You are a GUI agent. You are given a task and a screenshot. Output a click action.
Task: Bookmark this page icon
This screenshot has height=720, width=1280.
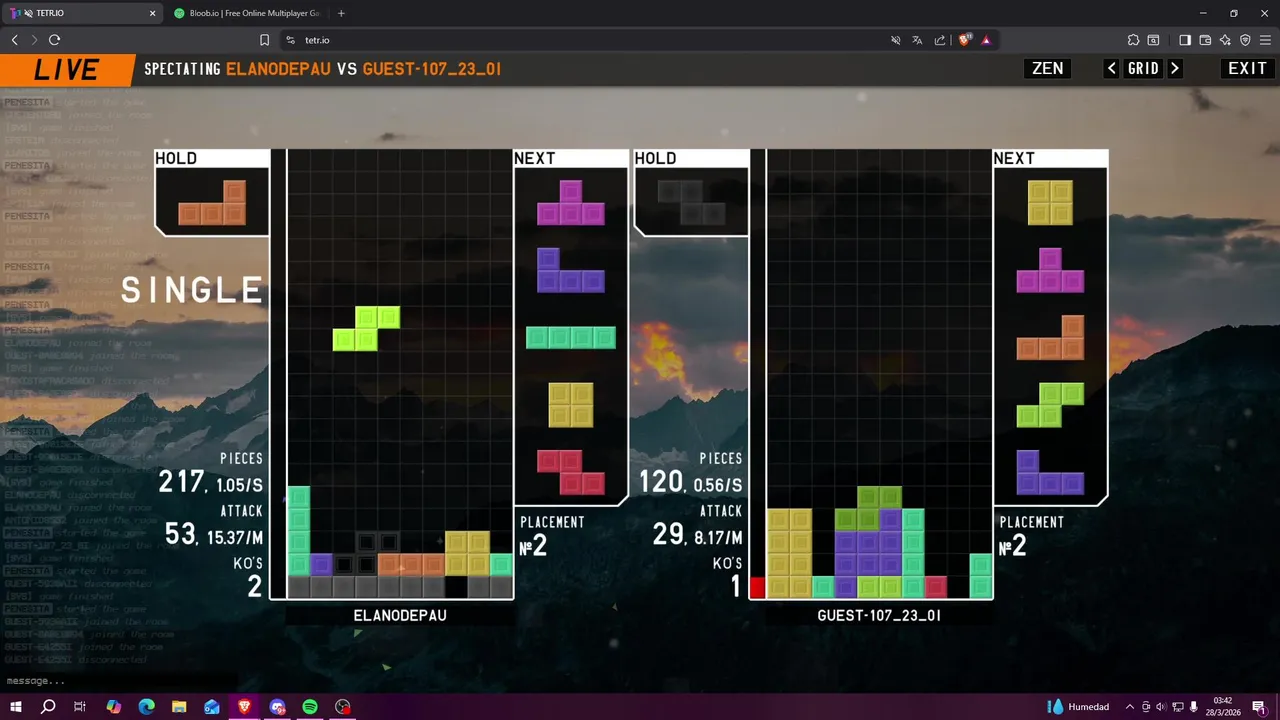coord(265,40)
